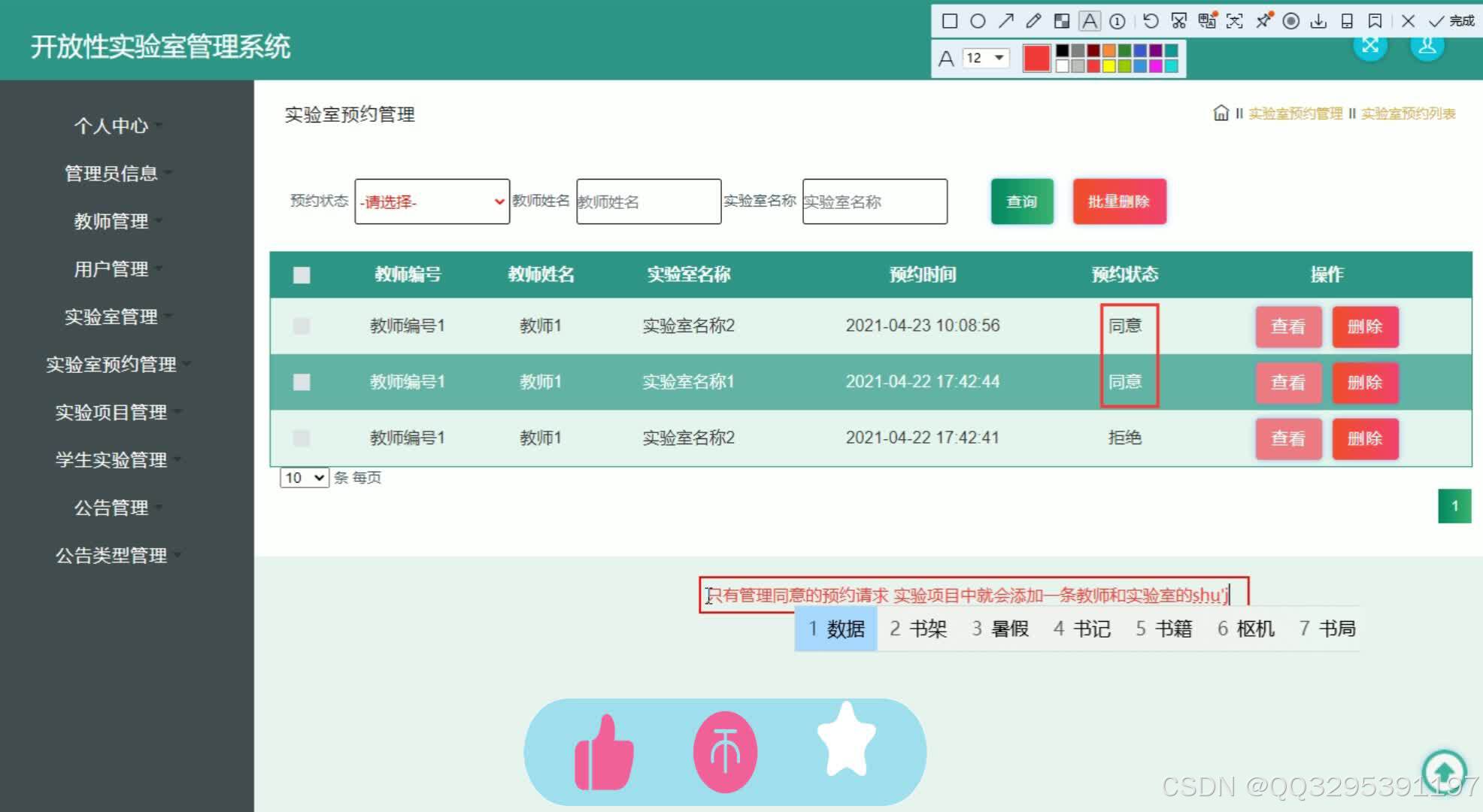Expand 实验室预约管理 in the sidebar

pyautogui.click(x=111, y=365)
